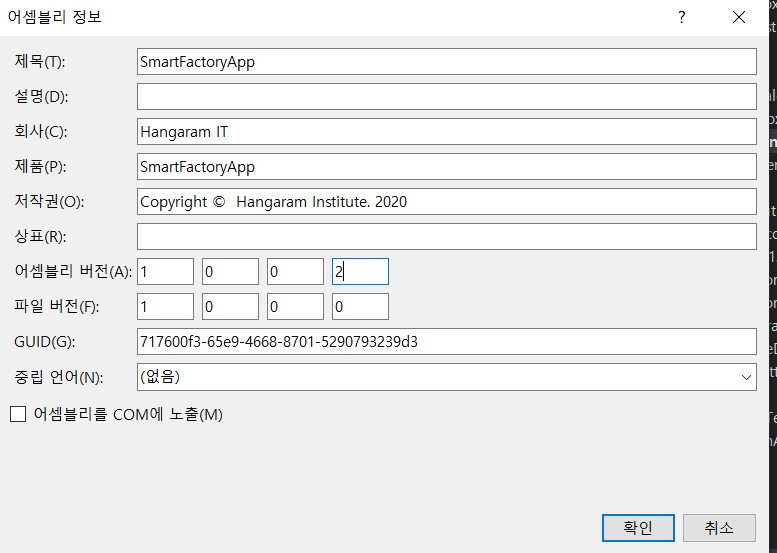Image resolution: width=777 pixels, height=553 pixels.
Task: Click the 파일 버전(F) label
Action: coord(56,307)
